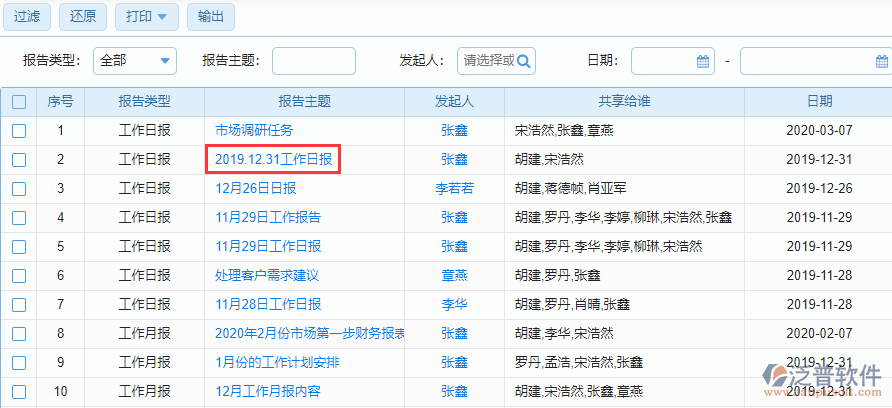
Task: Open the 市场调研任务 report link
Action: 254,130
